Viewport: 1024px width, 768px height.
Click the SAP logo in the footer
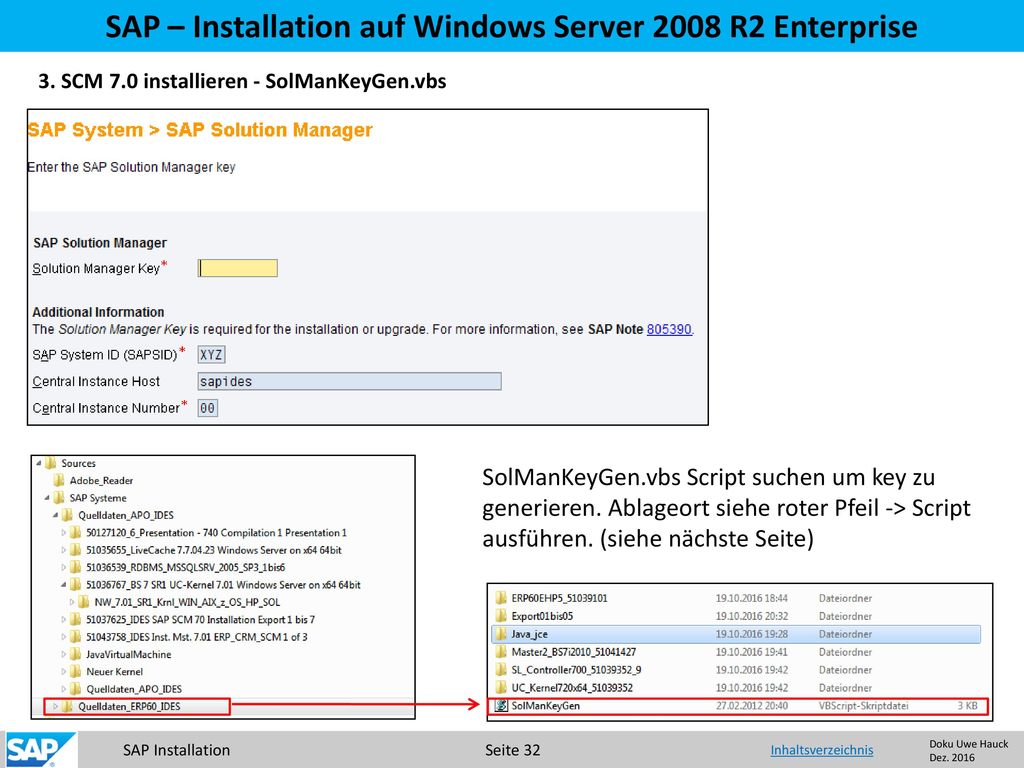coord(40,750)
